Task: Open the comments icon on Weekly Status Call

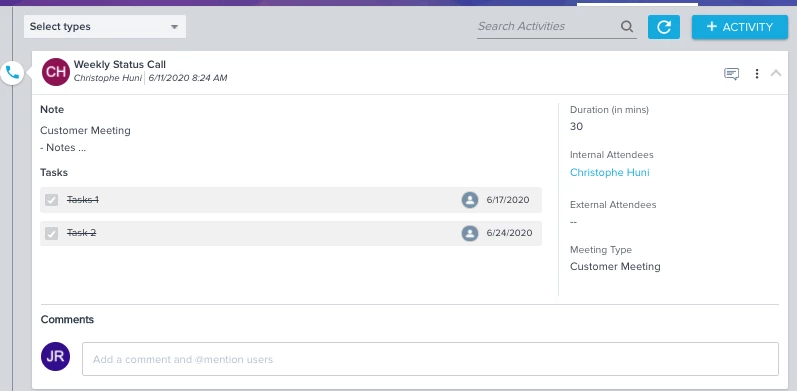Action: pyautogui.click(x=731, y=74)
